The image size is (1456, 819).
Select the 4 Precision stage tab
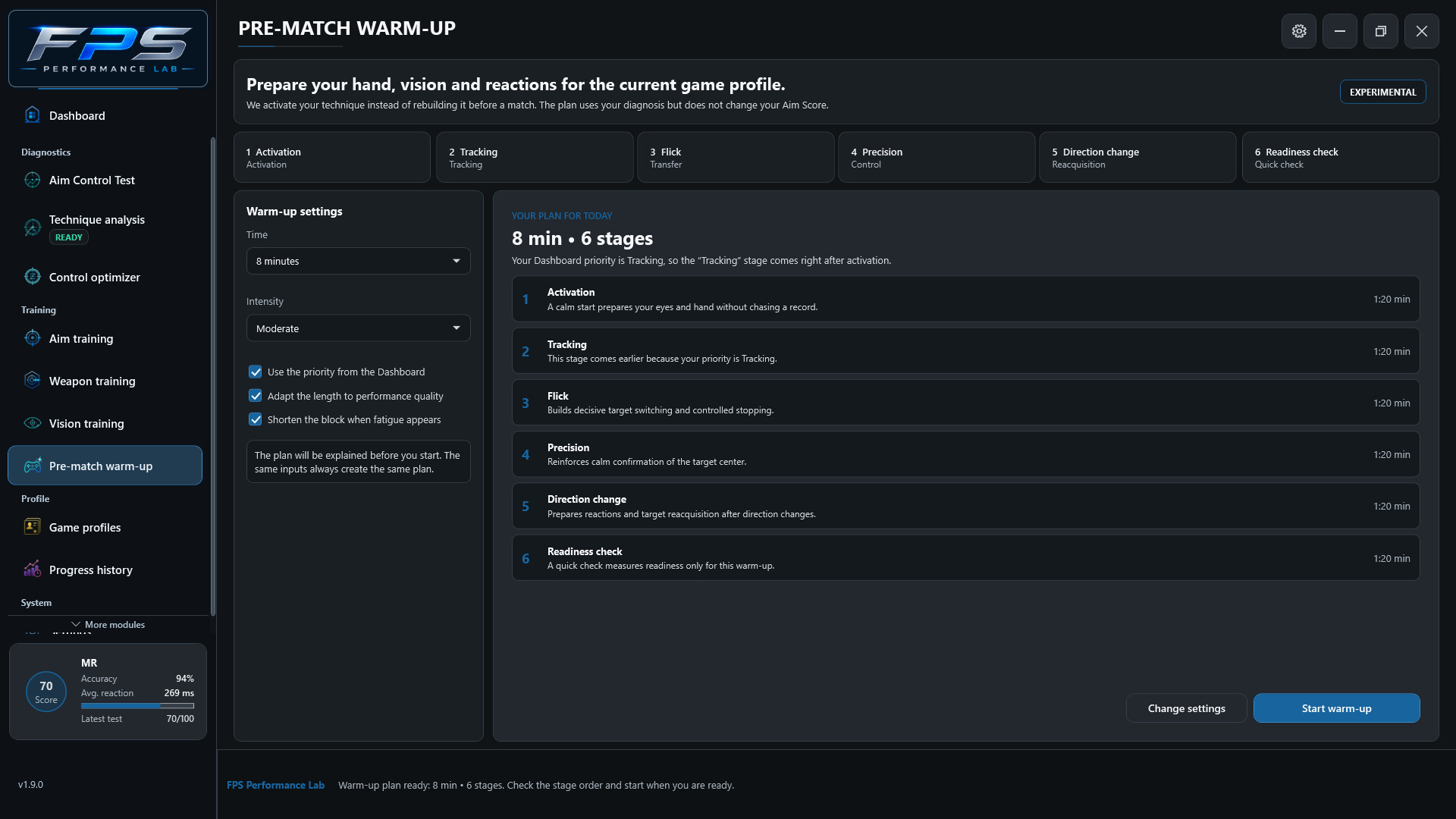point(937,158)
